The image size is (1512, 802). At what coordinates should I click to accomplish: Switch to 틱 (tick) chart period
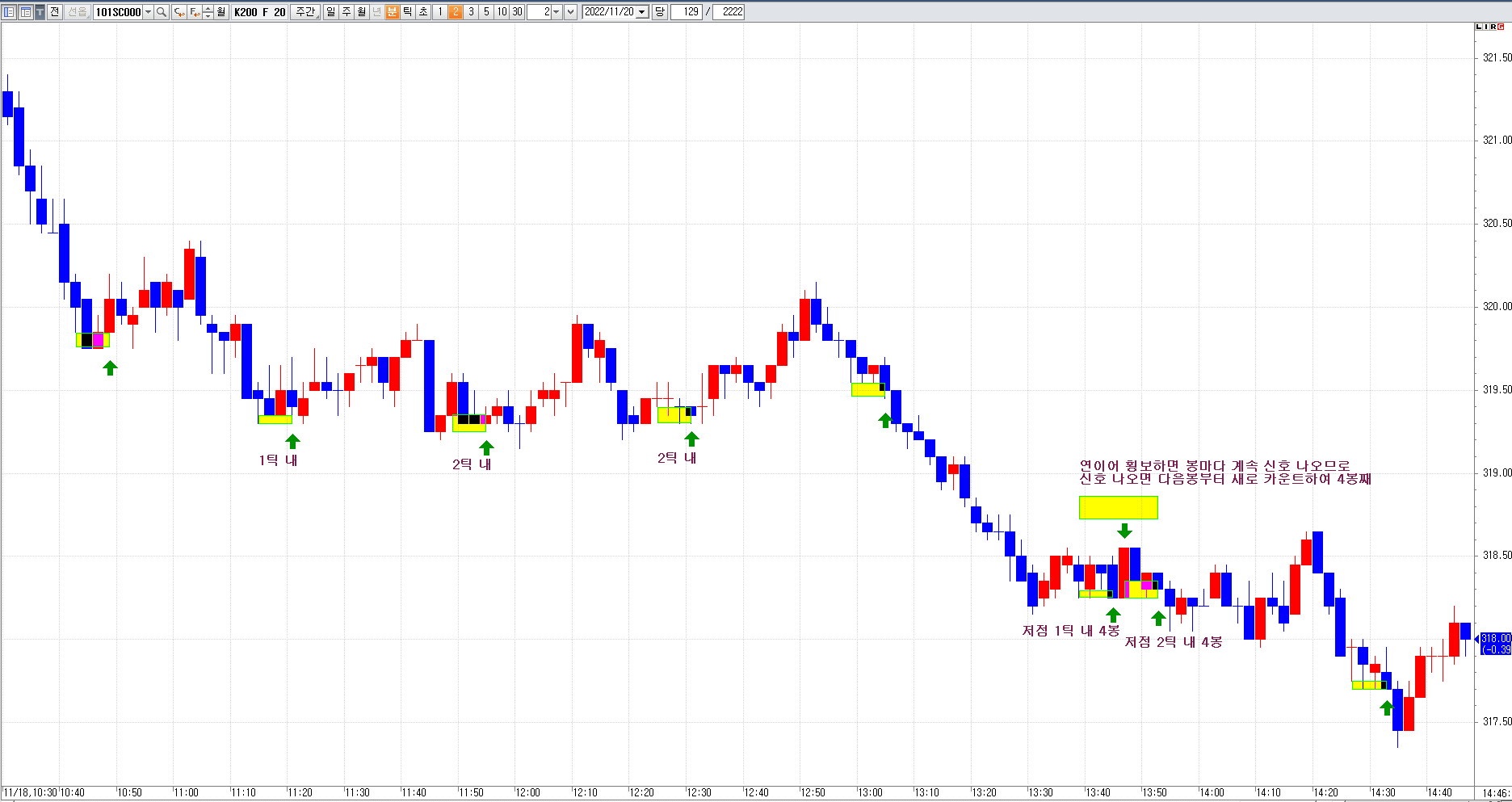click(x=408, y=12)
